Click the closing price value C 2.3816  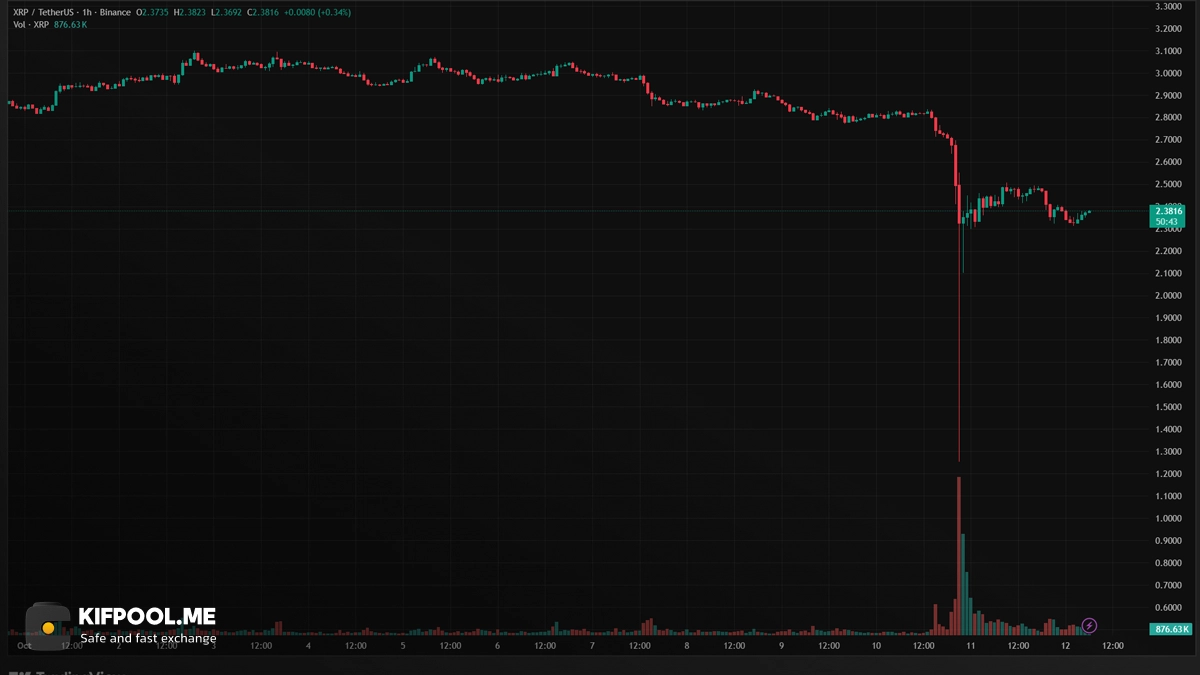tap(262, 12)
